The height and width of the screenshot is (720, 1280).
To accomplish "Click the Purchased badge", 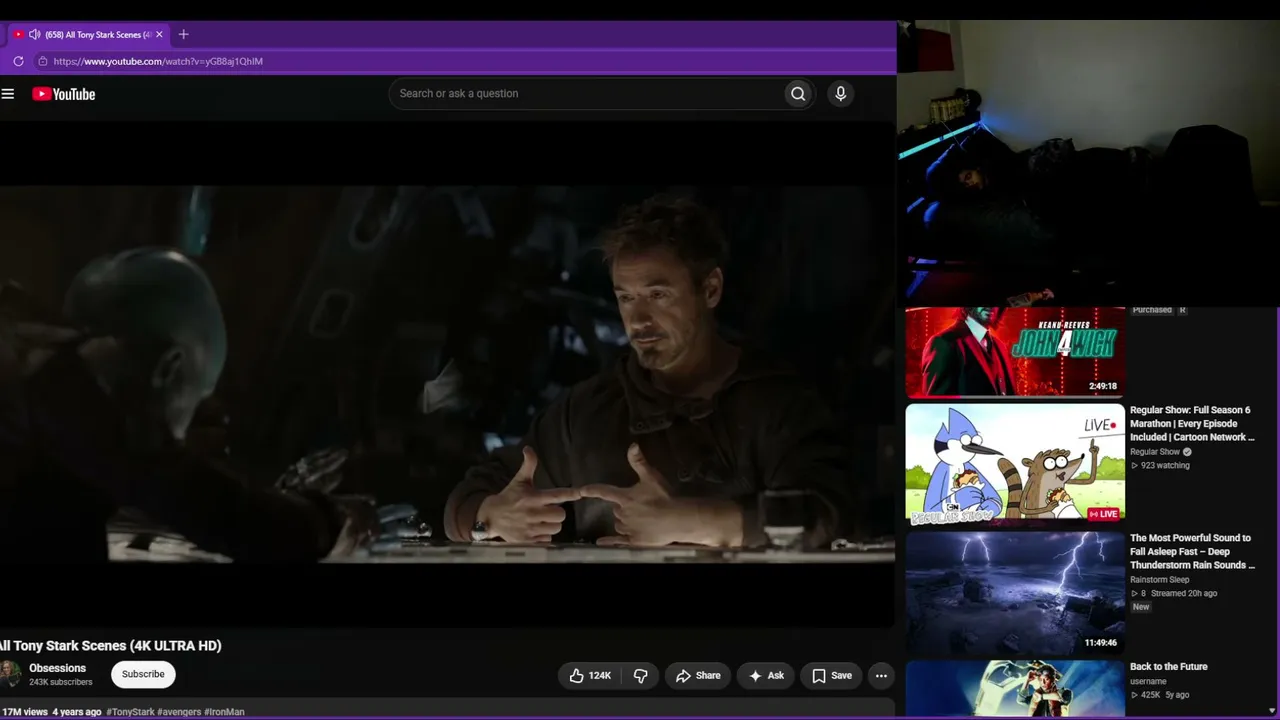I will [1152, 310].
